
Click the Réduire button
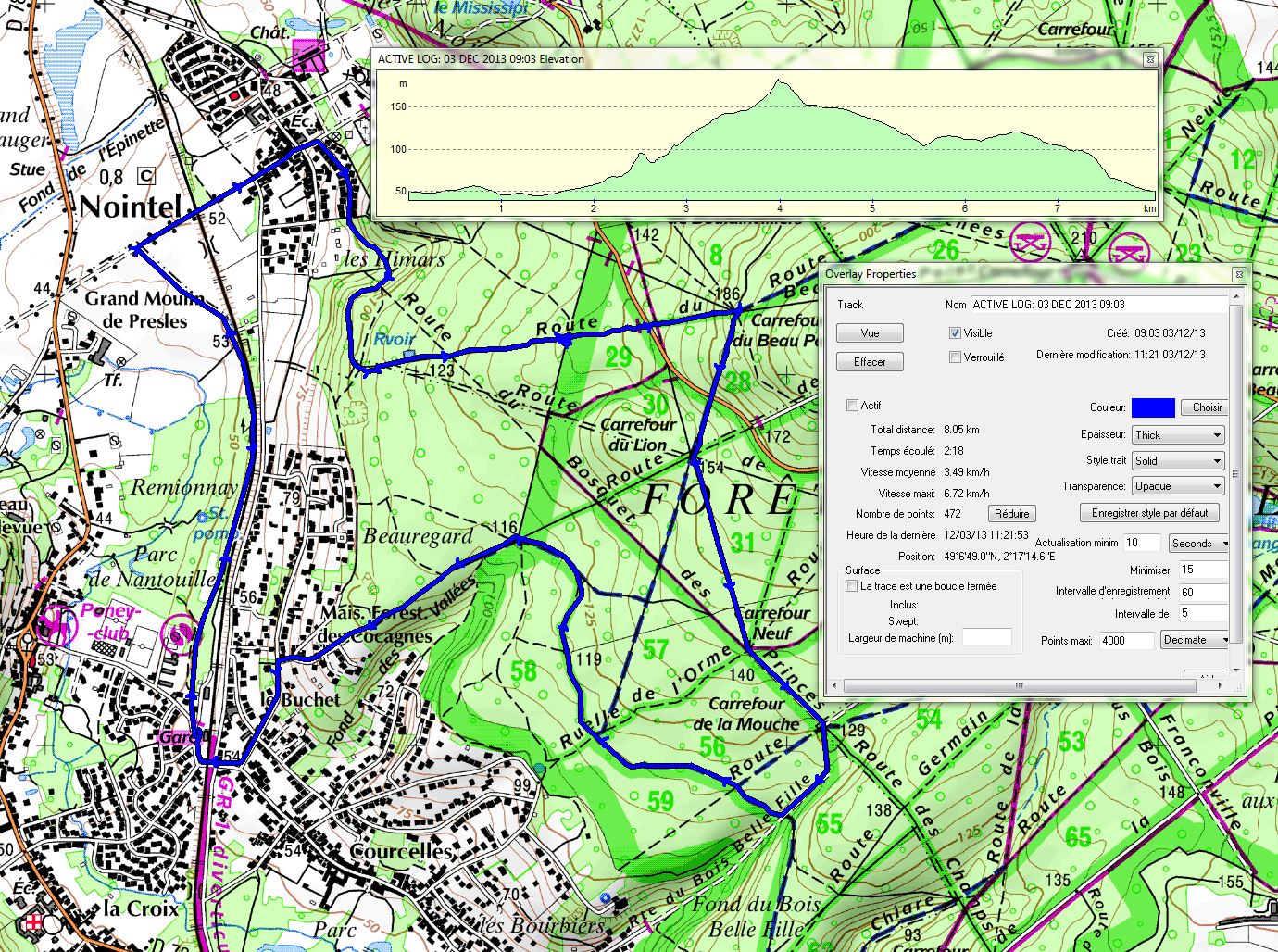click(1011, 514)
